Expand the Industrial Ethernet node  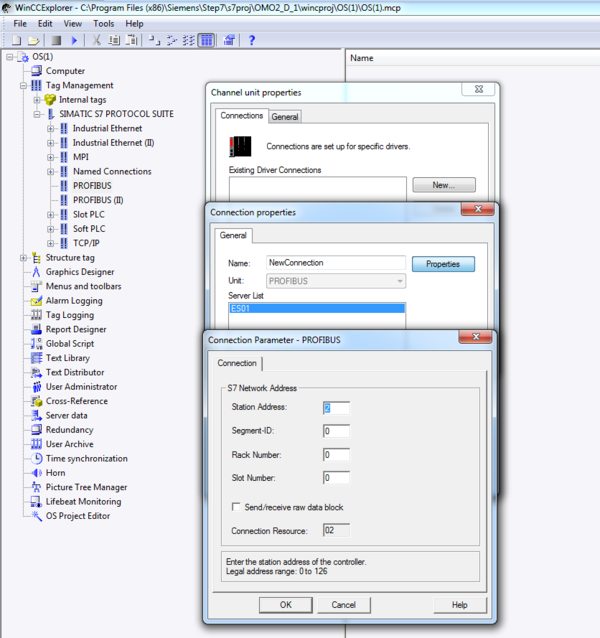coord(50,129)
